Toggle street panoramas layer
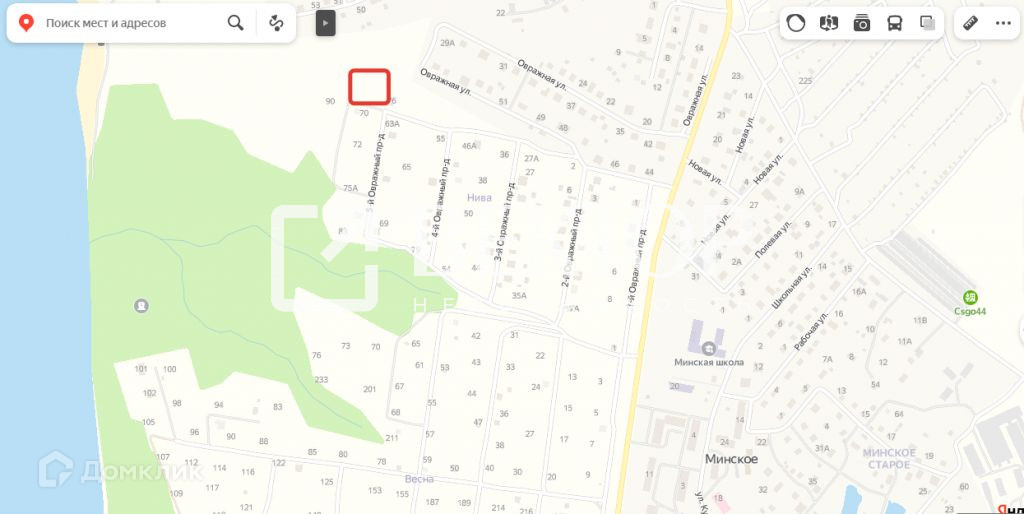Image resolution: width=1024 pixels, height=514 pixels. point(829,24)
